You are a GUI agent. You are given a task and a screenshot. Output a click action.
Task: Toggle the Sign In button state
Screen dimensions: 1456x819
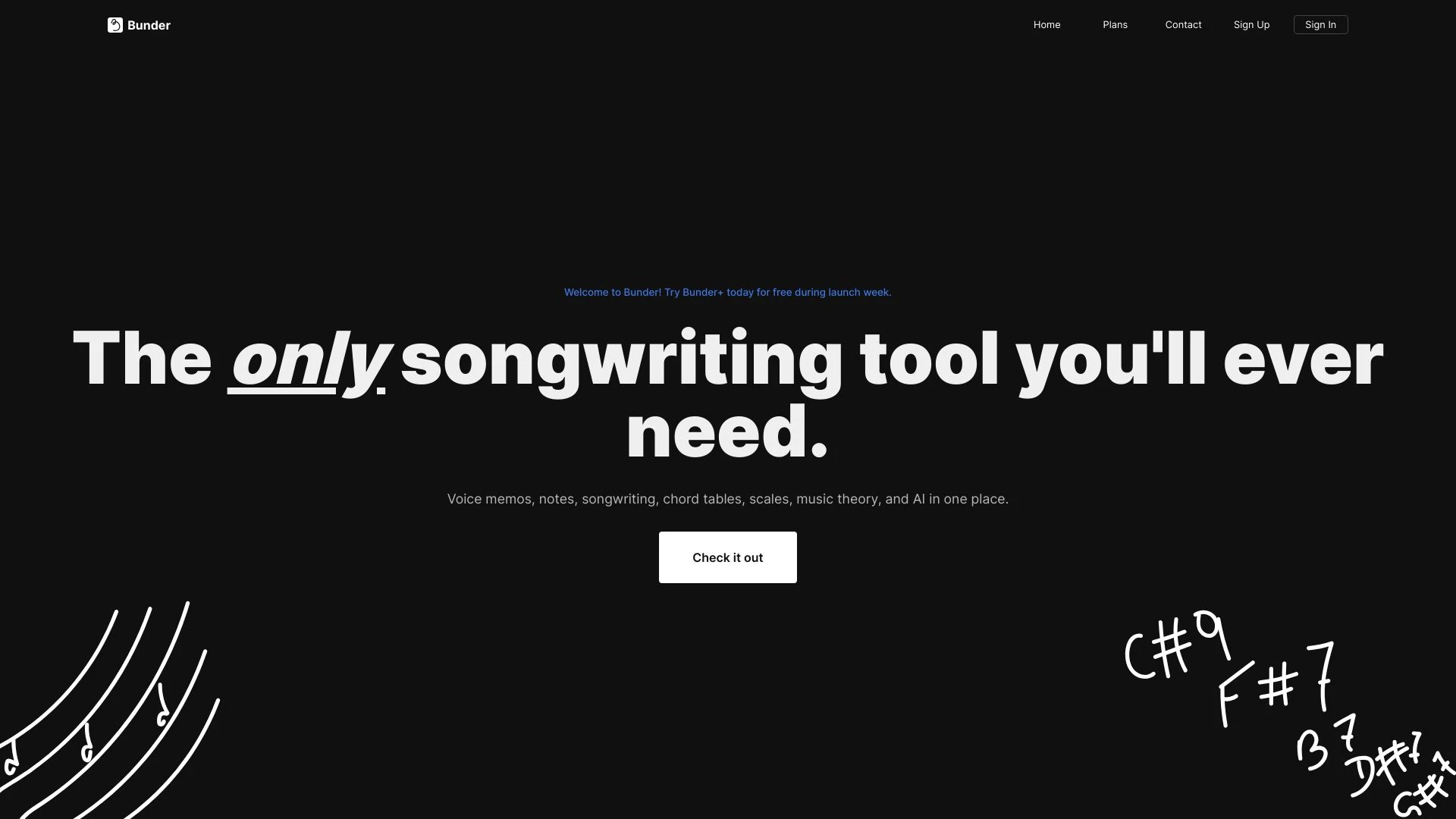pos(1320,24)
